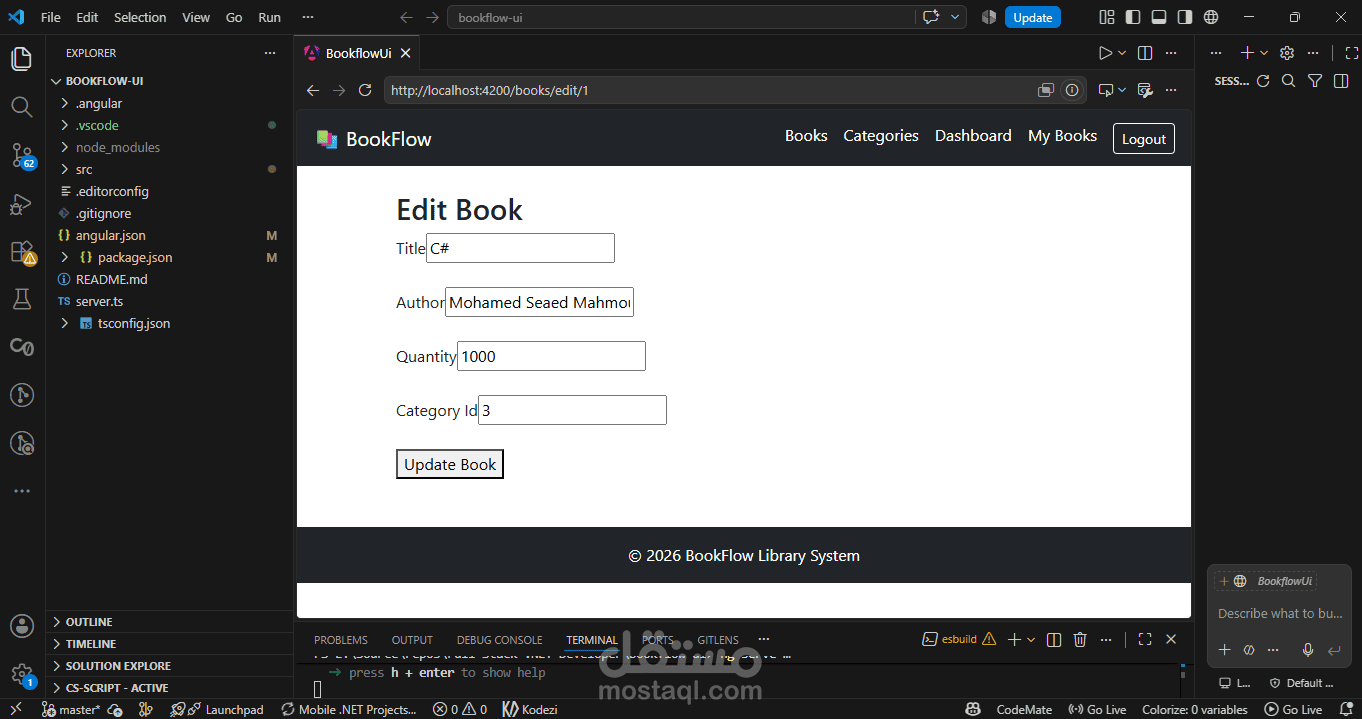Open new terminal profile dropdown arrow
The height and width of the screenshot is (719, 1362).
(1031, 639)
